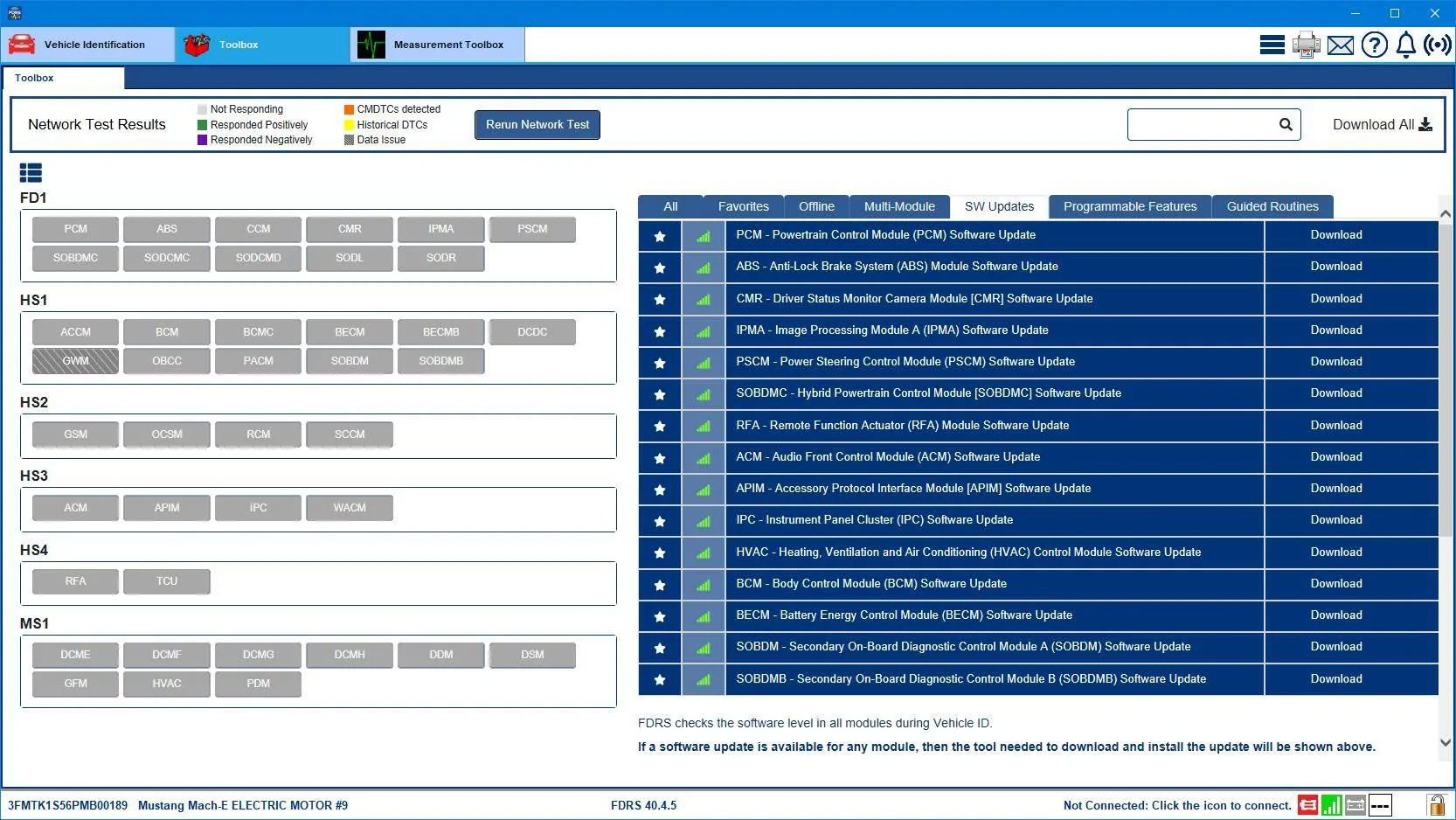Click the scrollbar down arrow in updates list
This screenshot has height=820, width=1456.
pyautogui.click(x=1446, y=743)
